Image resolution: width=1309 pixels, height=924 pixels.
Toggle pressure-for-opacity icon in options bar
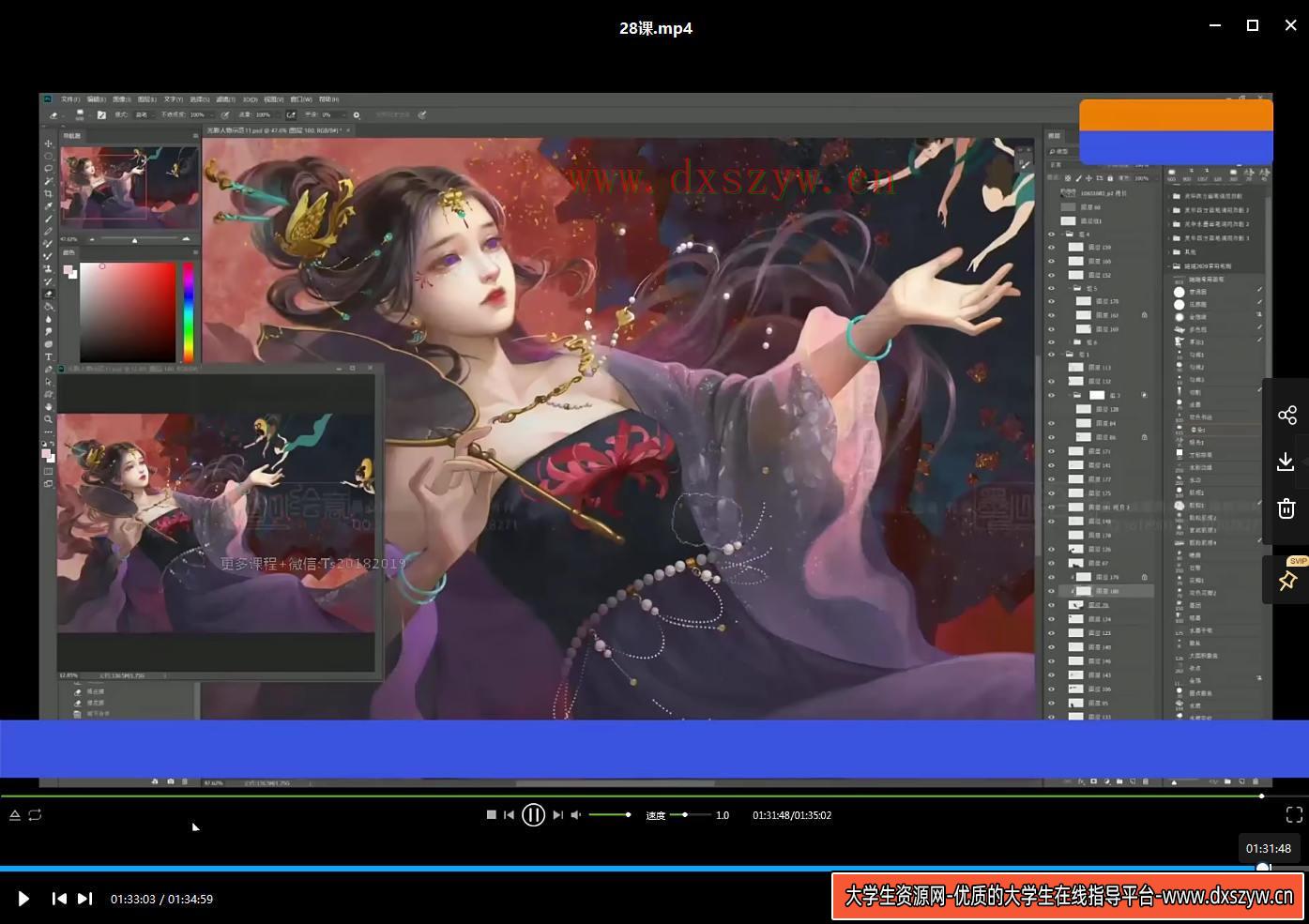[x=225, y=115]
